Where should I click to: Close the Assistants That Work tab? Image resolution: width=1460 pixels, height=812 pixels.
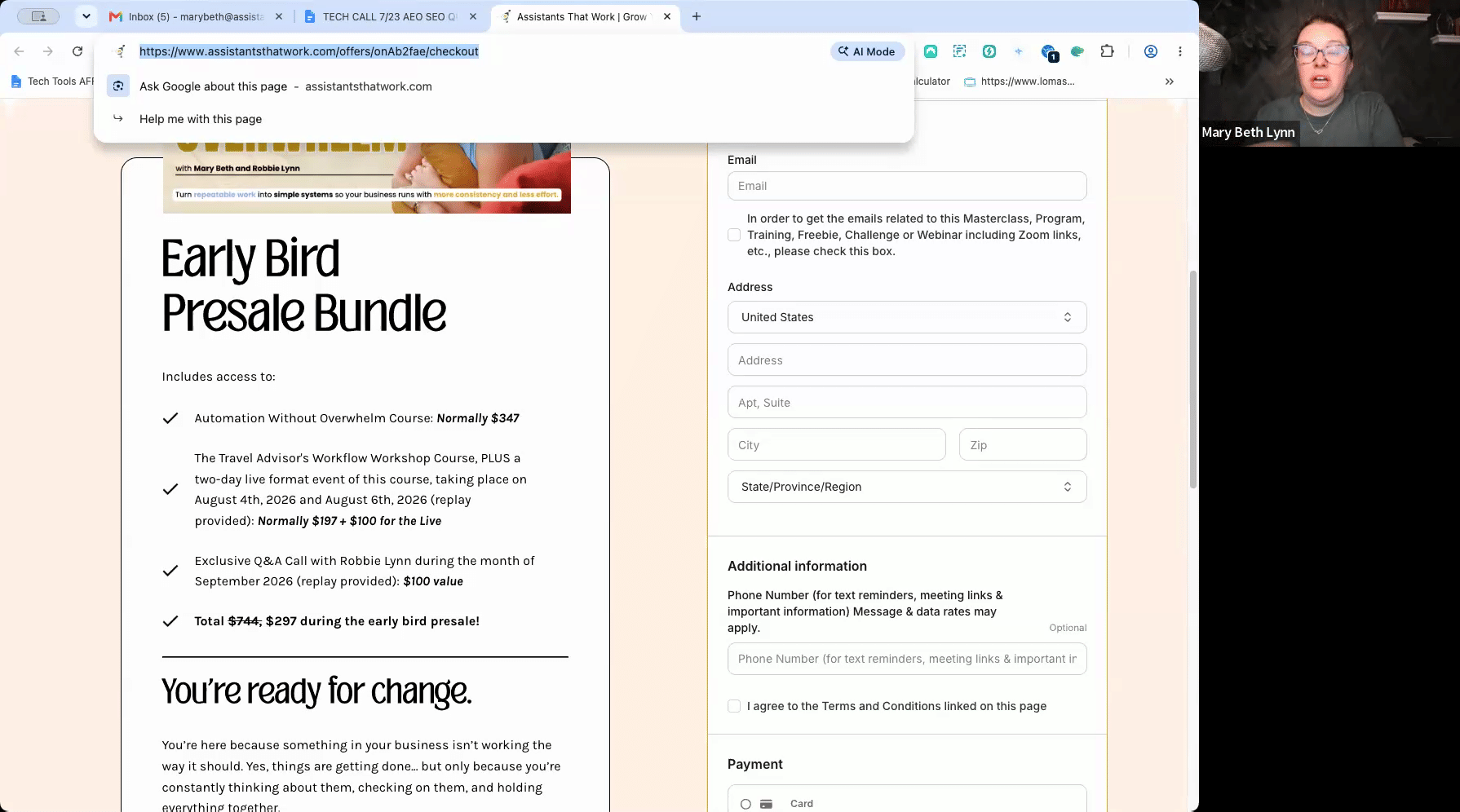pos(667,16)
